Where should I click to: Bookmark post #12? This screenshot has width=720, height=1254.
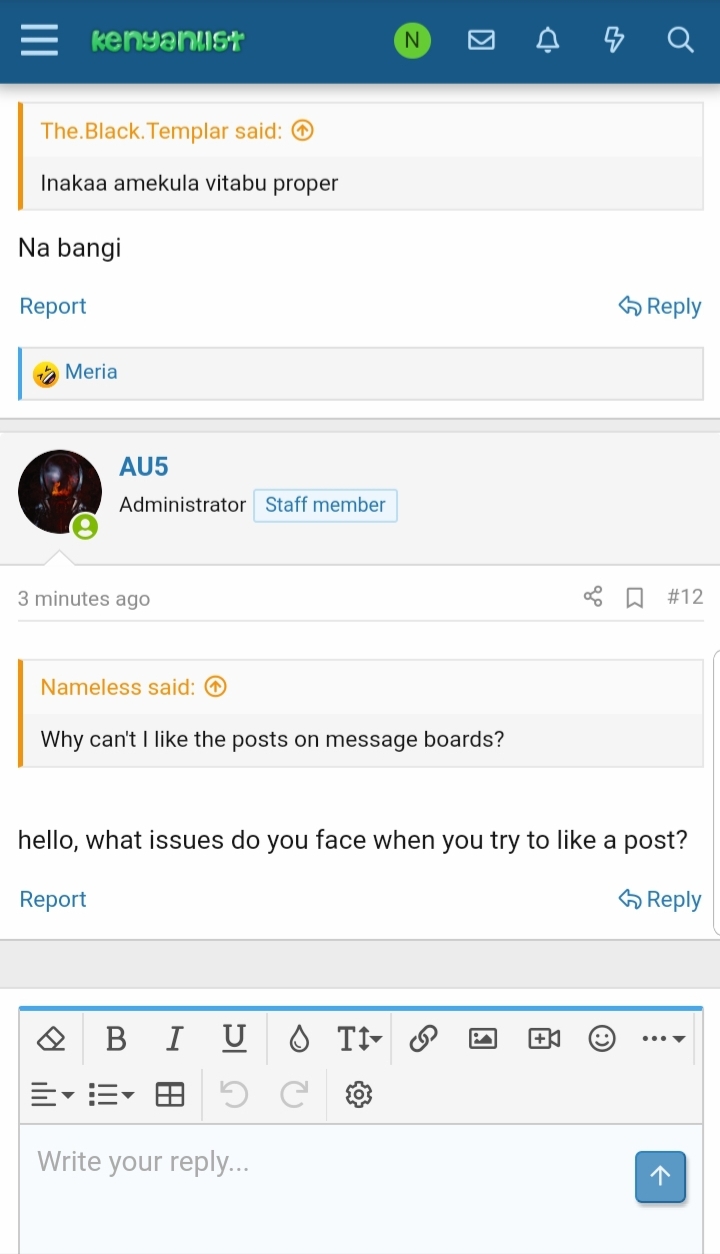click(634, 597)
